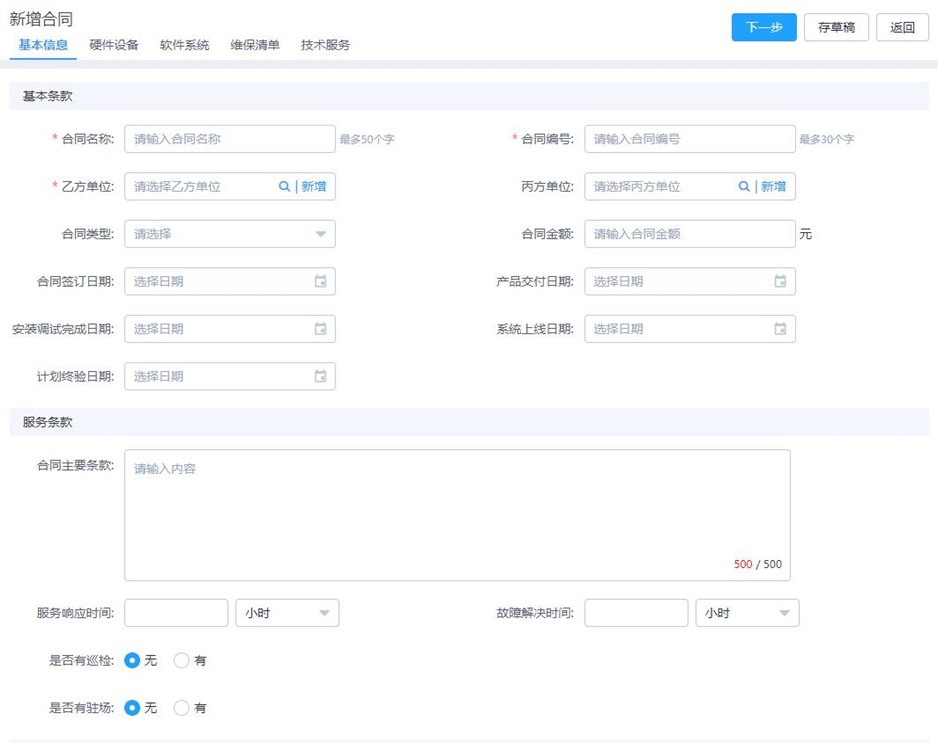Screen dimensions: 938x743
Task: Click the 合同金额 input field
Action: point(690,234)
